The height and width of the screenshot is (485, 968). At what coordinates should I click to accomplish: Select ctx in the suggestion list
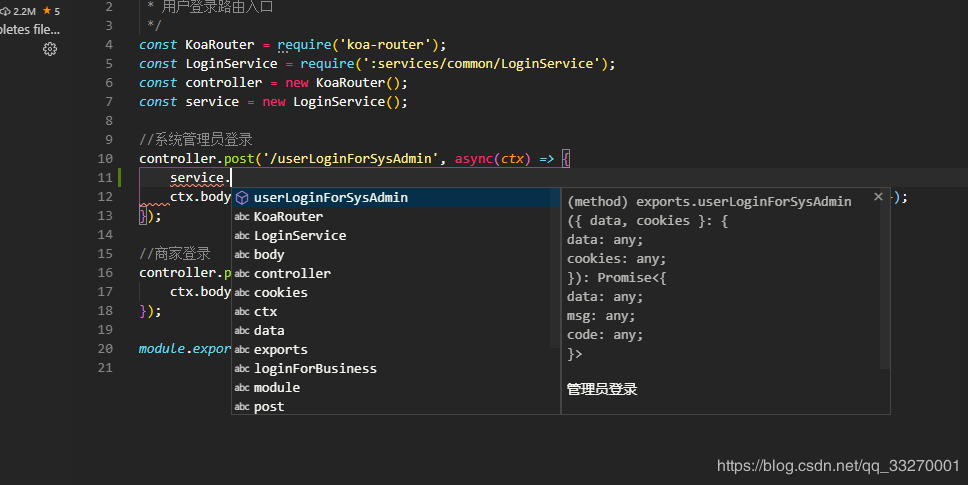[396, 312]
